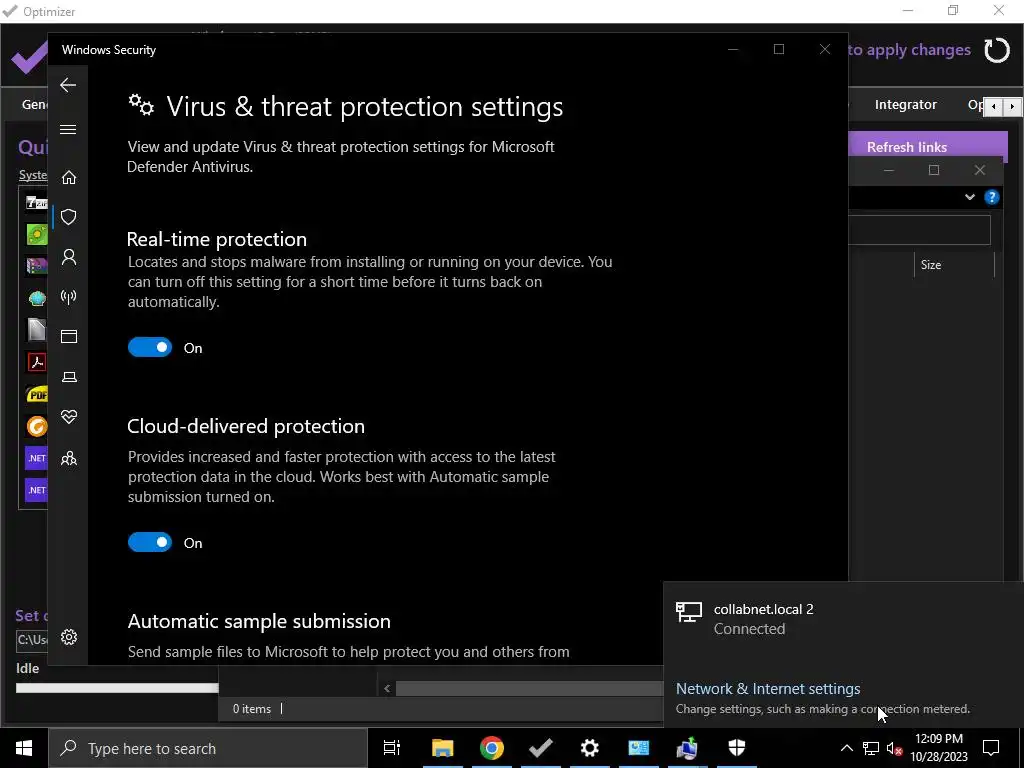Go back in Windows Security
Viewport: 1024px width, 768px height.
click(68, 85)
